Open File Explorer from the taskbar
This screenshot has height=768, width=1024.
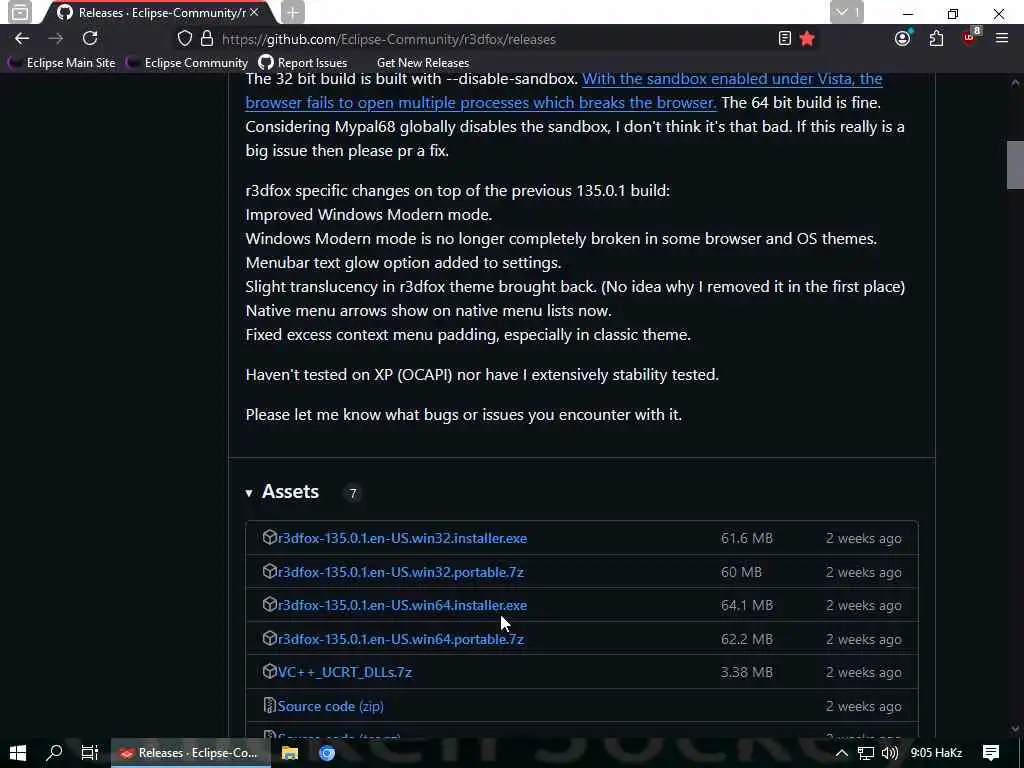290,752
